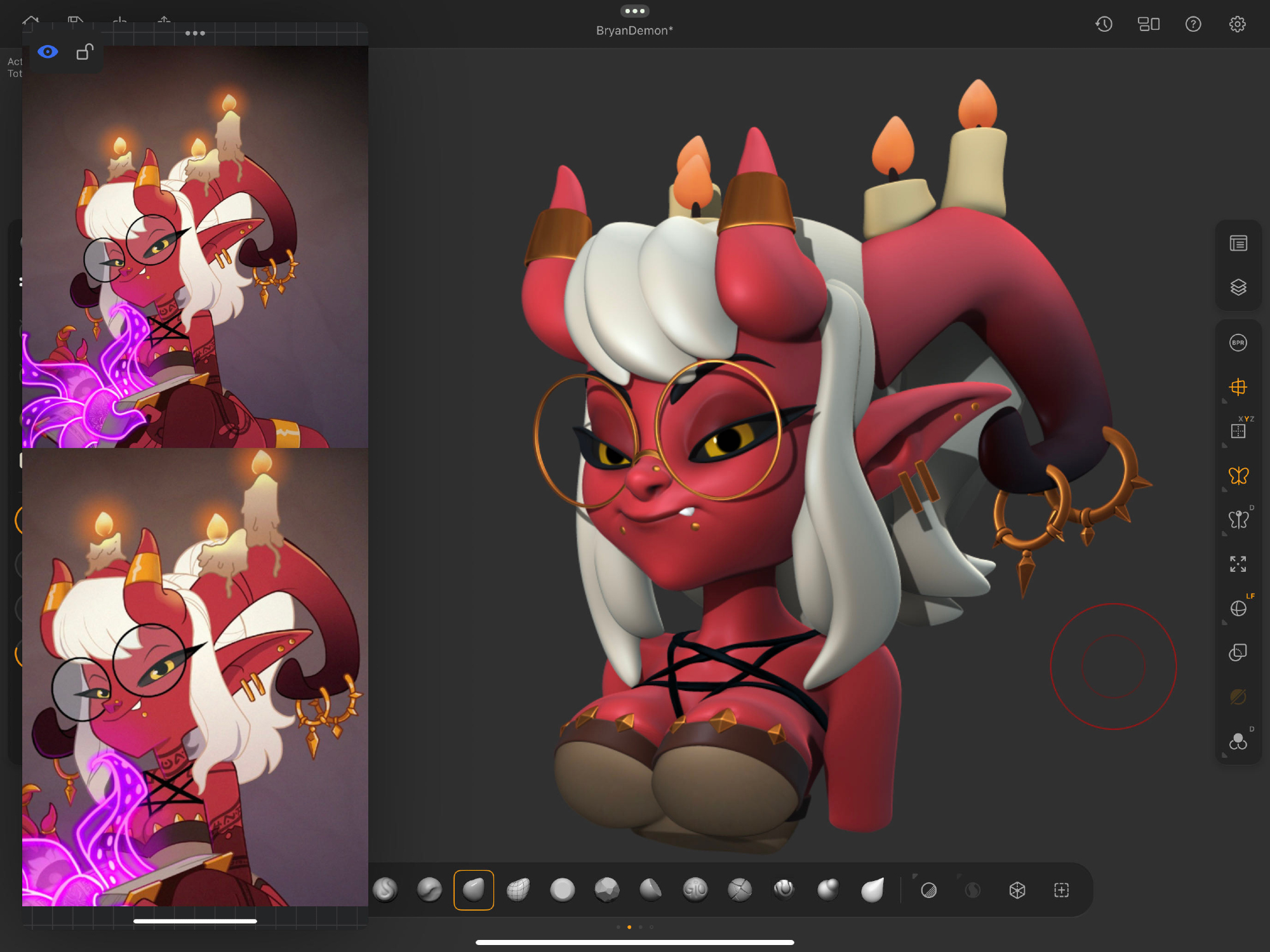This screenshot has width=1270, height=952.
Task: Open the help question mark icon
Action: (1193, 24)
